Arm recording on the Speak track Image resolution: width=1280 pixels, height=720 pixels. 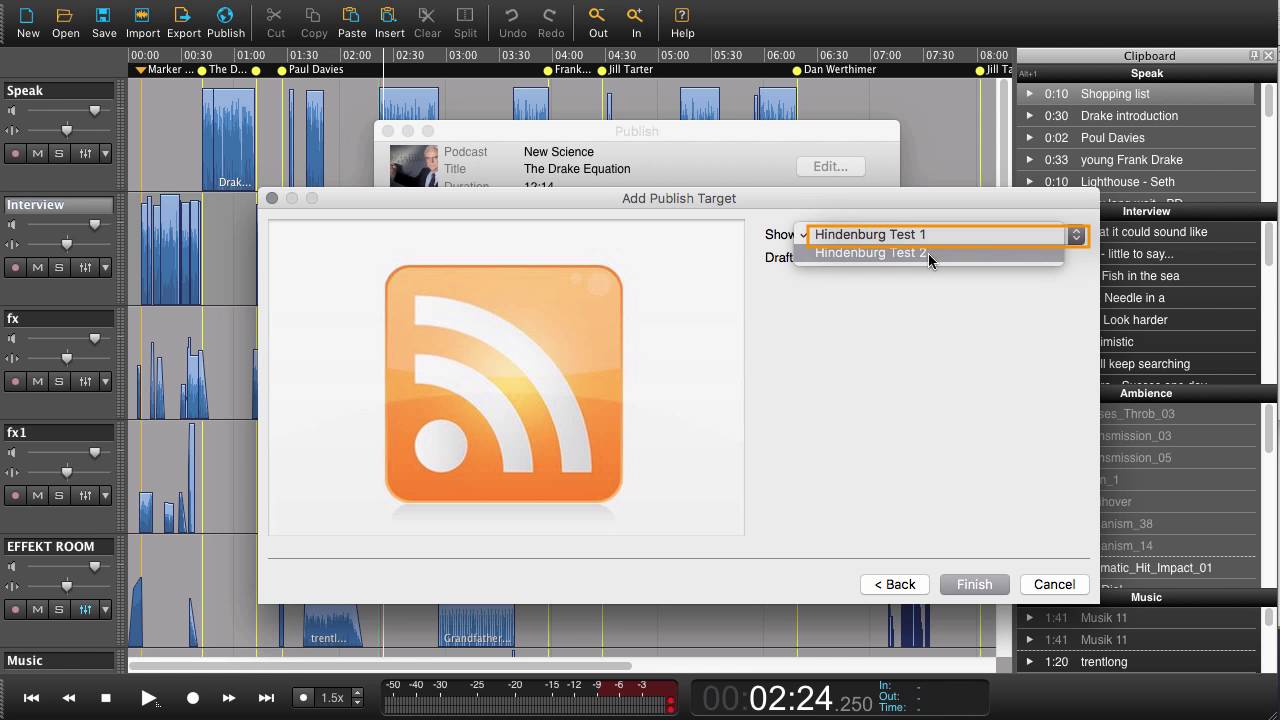point(15,153)
